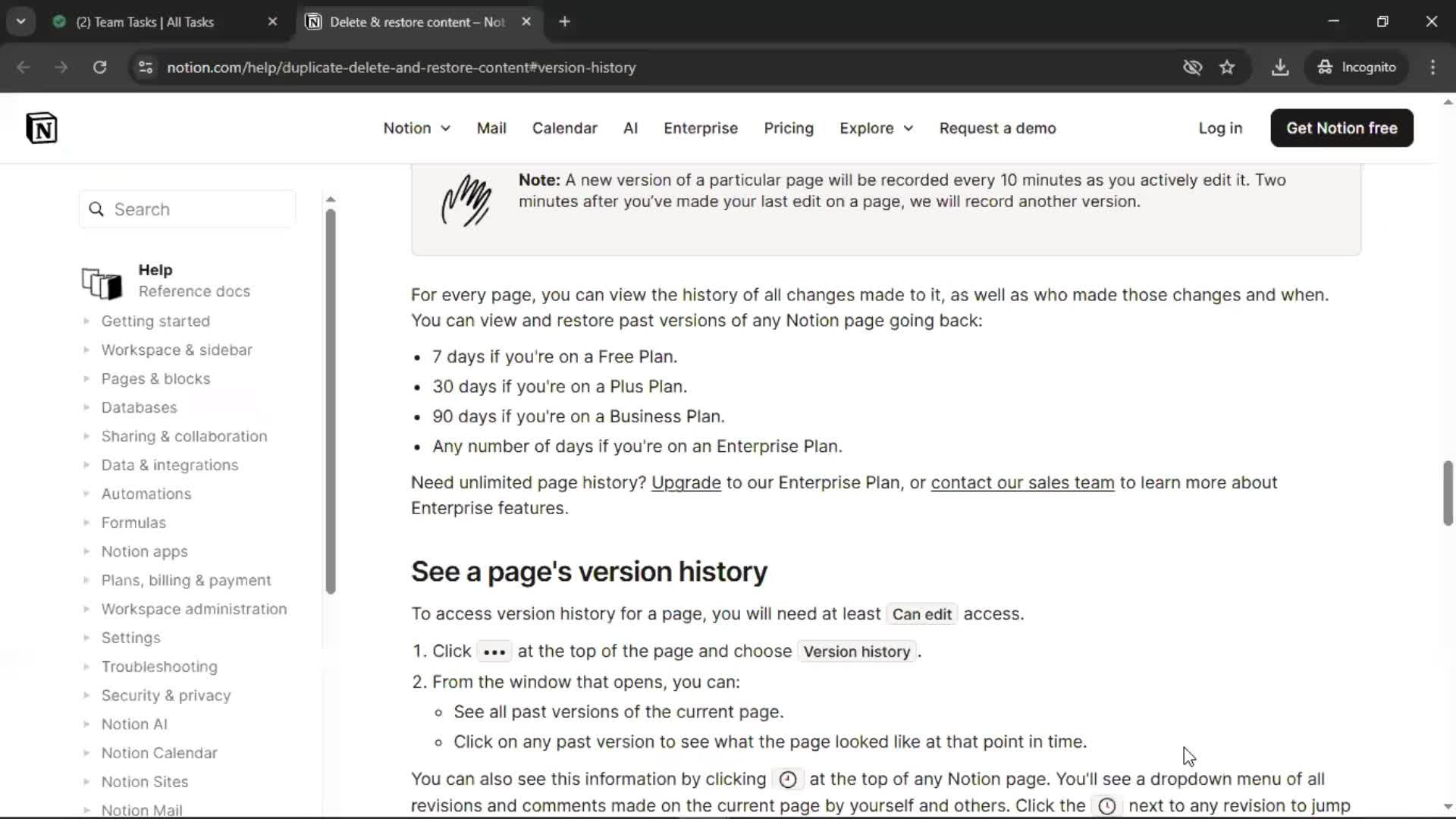This screenshot has width=1456, height=819.
Task: Click the clock icon after 'by clicking'
Action: click(788, 780)
